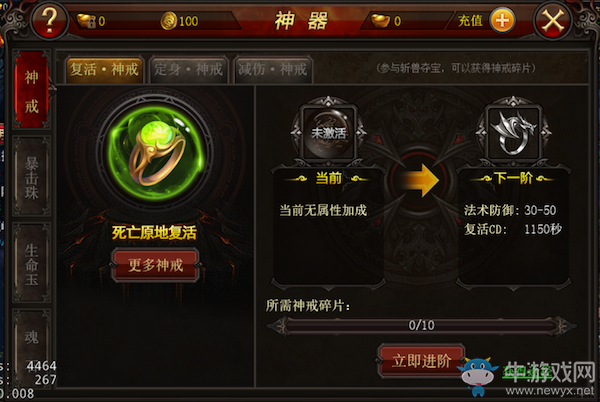Click the 更多神戒 button
This screenshot has height=402, width=600.
155,265
